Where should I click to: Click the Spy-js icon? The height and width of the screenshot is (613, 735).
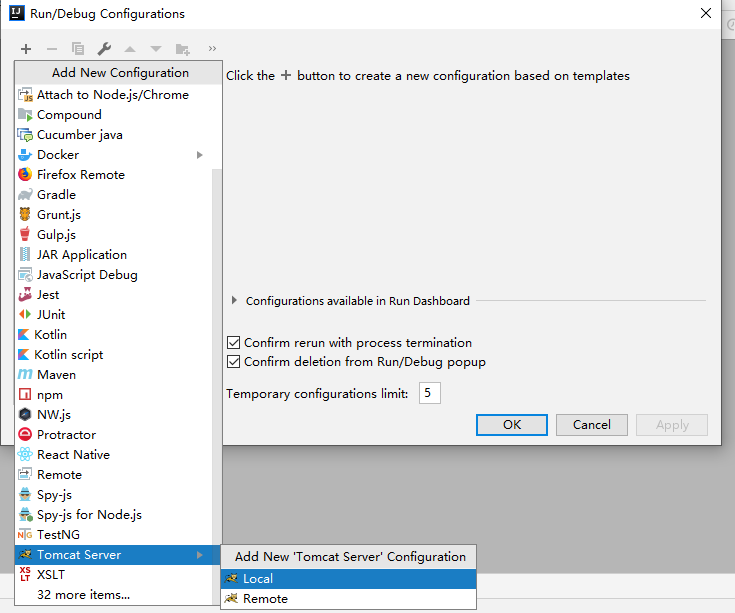pos(25,494)
